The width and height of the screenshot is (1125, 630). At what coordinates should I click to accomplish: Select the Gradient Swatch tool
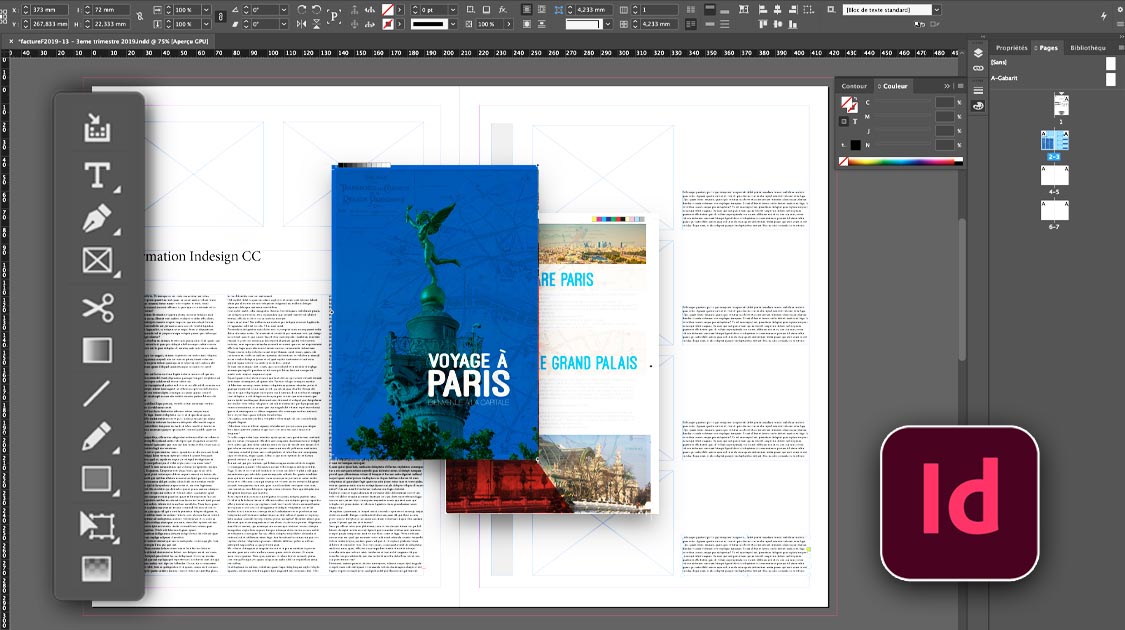tap(97, 350)
